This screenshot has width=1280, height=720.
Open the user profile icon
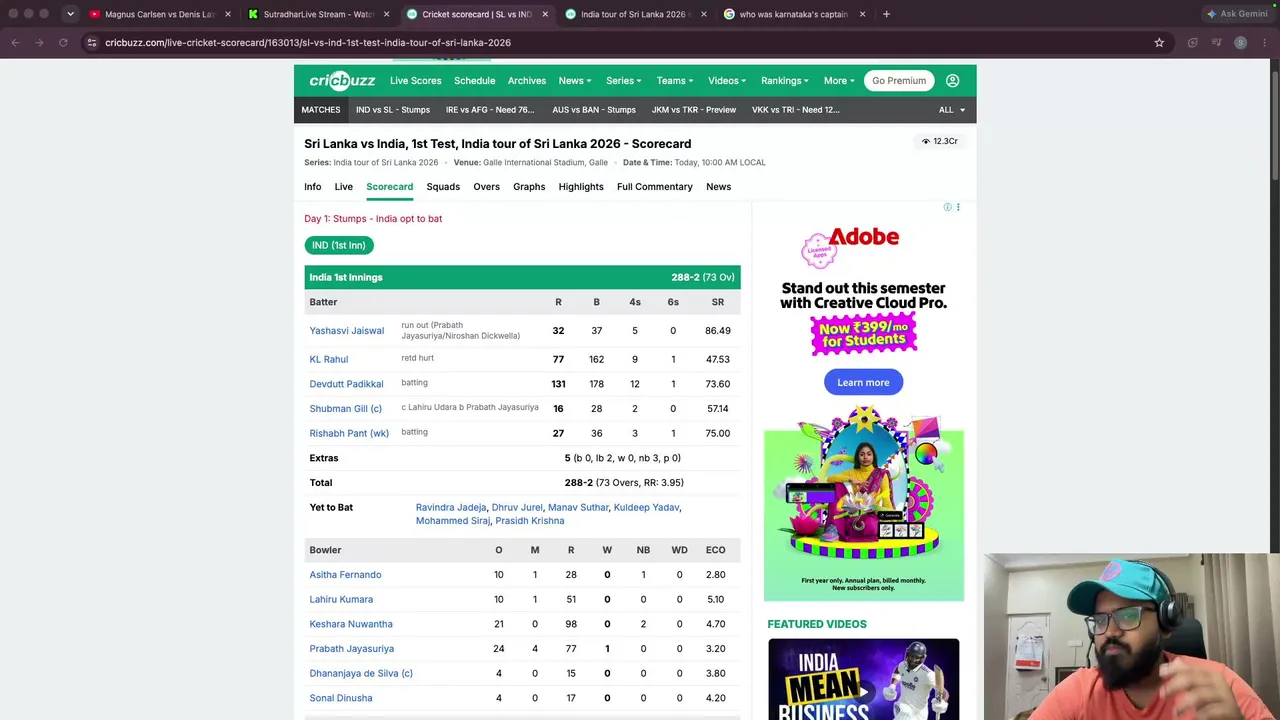click(x=952, y=81)
